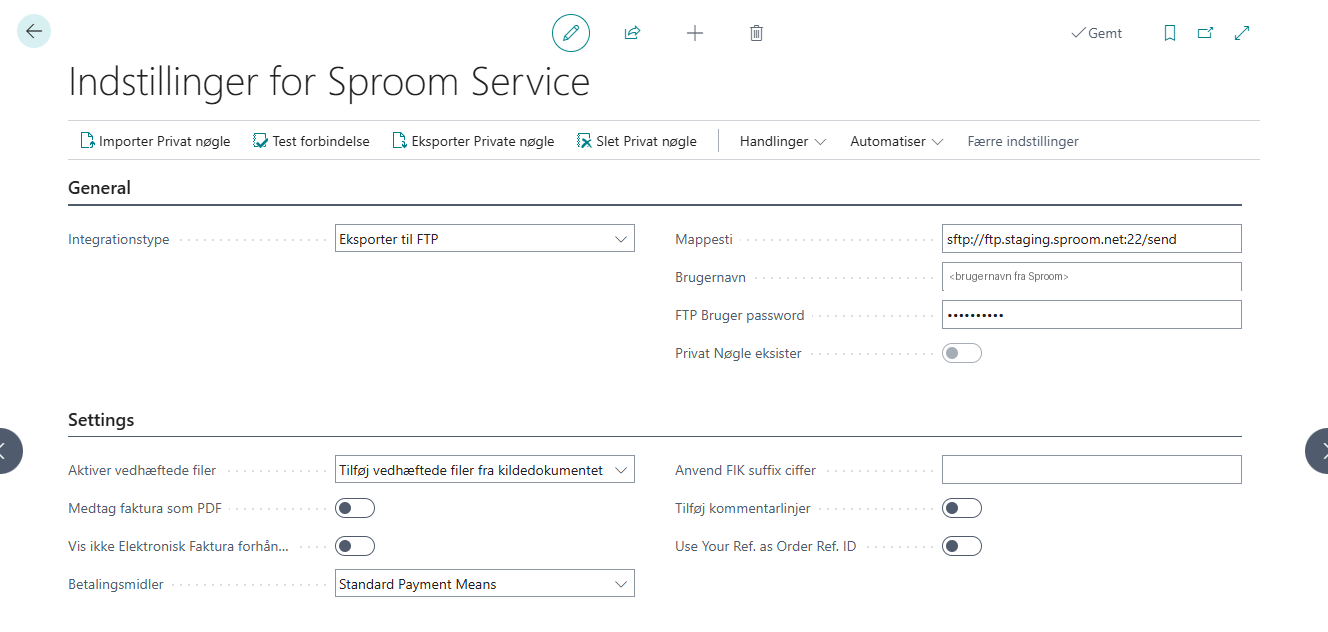
Task: Click the Mappesti input field
Action: [1092, 238]
